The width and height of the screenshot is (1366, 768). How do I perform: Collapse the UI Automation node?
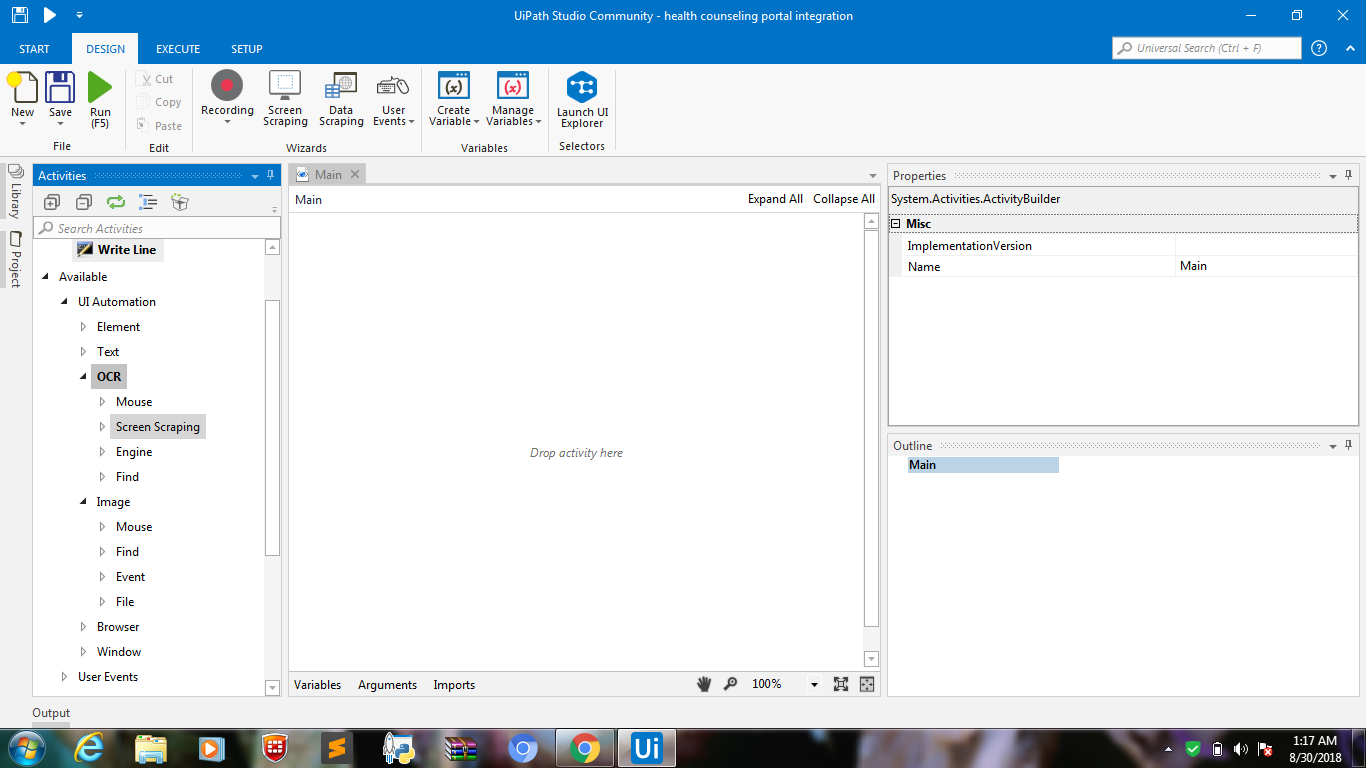(x=65, y=302)
